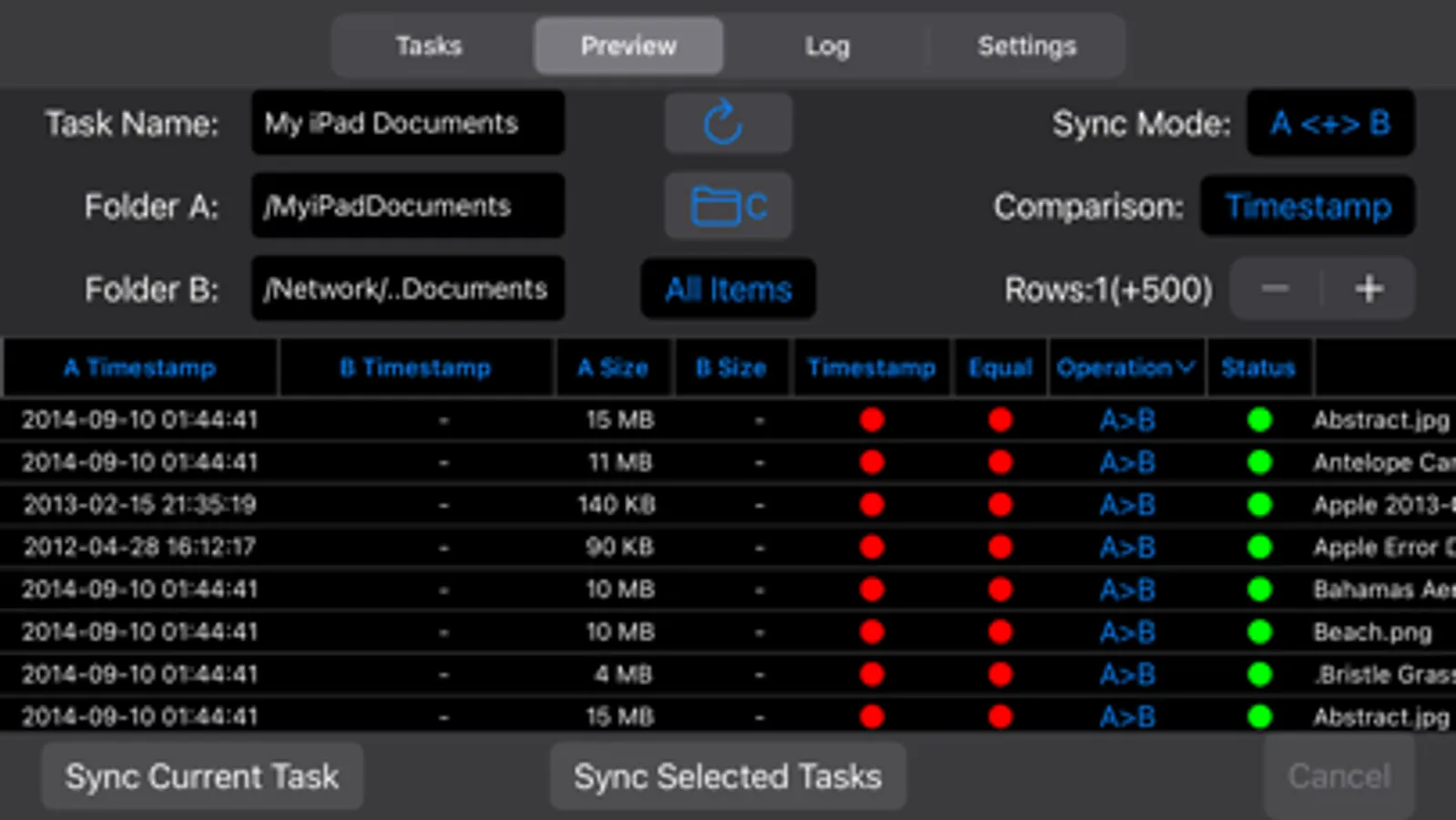The image size is (1456, 820).
Task: Click the 90 KB size cell
Action: (x=619, y=547)
